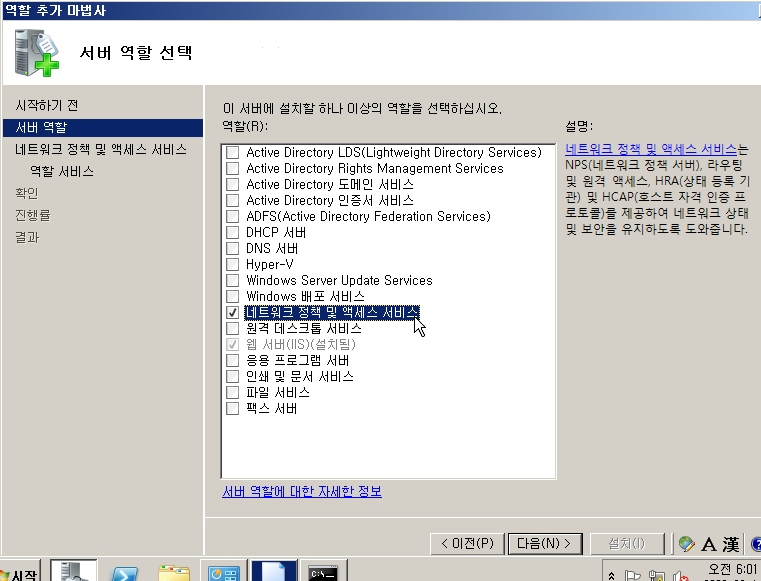Check the 응용 프로그램 서버 checkbox
The height and width of the screenshot is (581, 761).
[x=232, y=361]
